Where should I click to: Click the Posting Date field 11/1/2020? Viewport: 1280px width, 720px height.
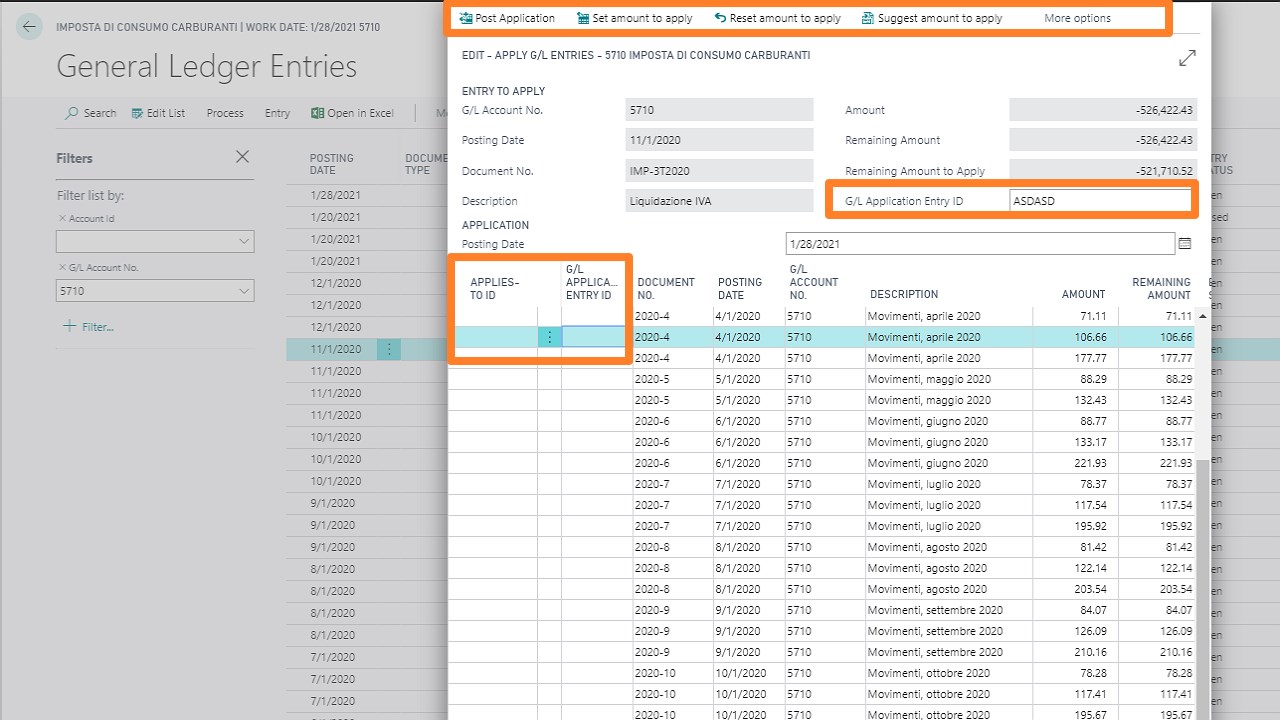(719, 140)
